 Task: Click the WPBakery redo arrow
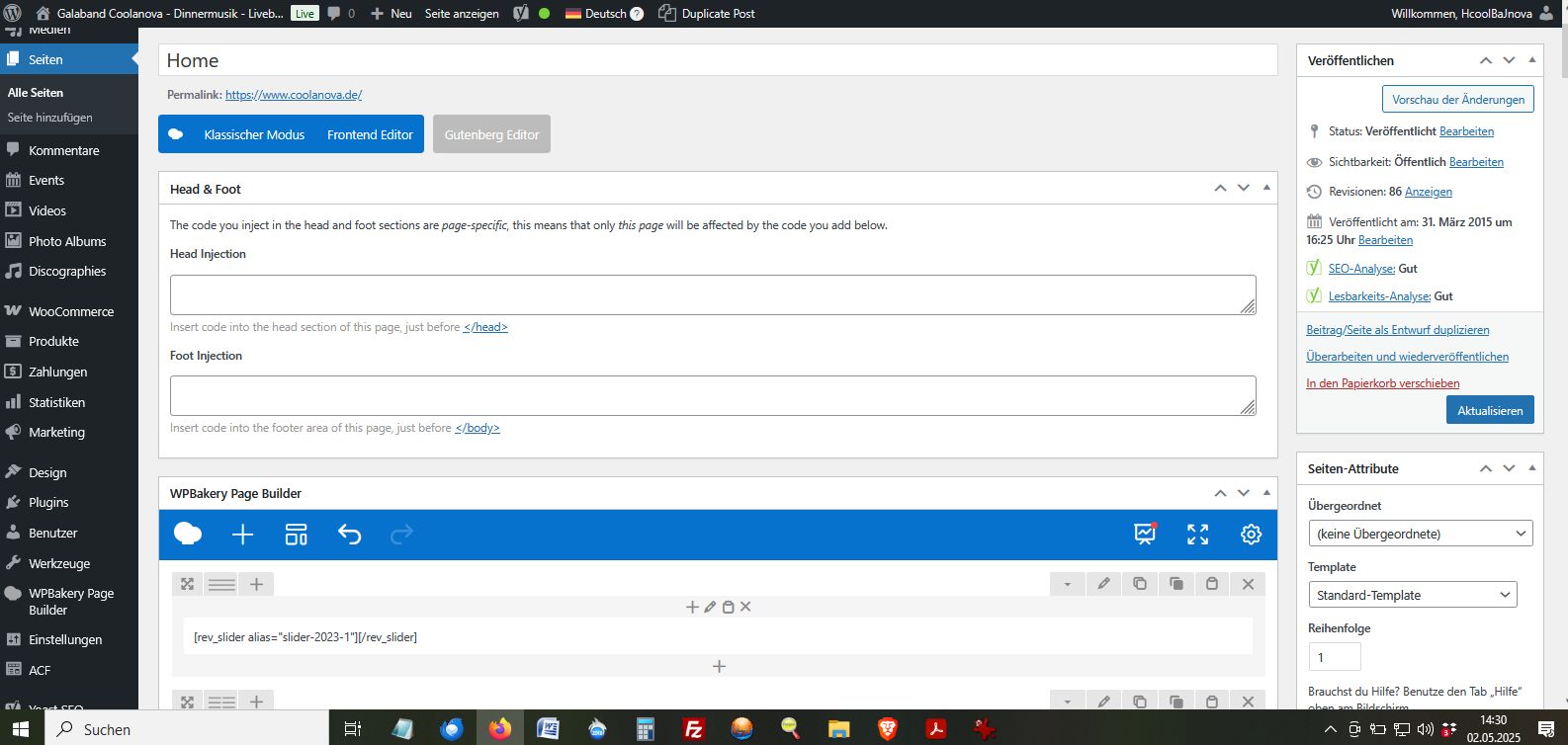coord(401,535)
